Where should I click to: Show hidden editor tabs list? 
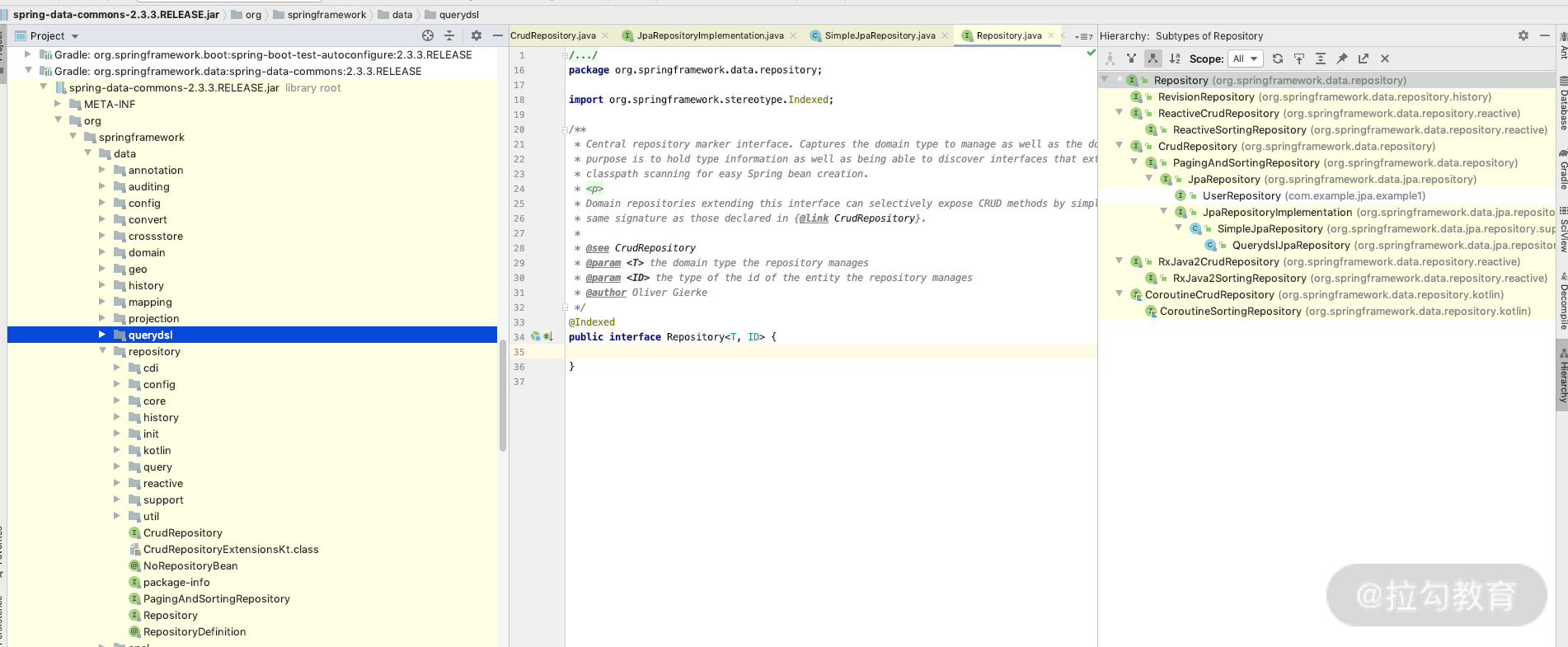[1083, 36]
